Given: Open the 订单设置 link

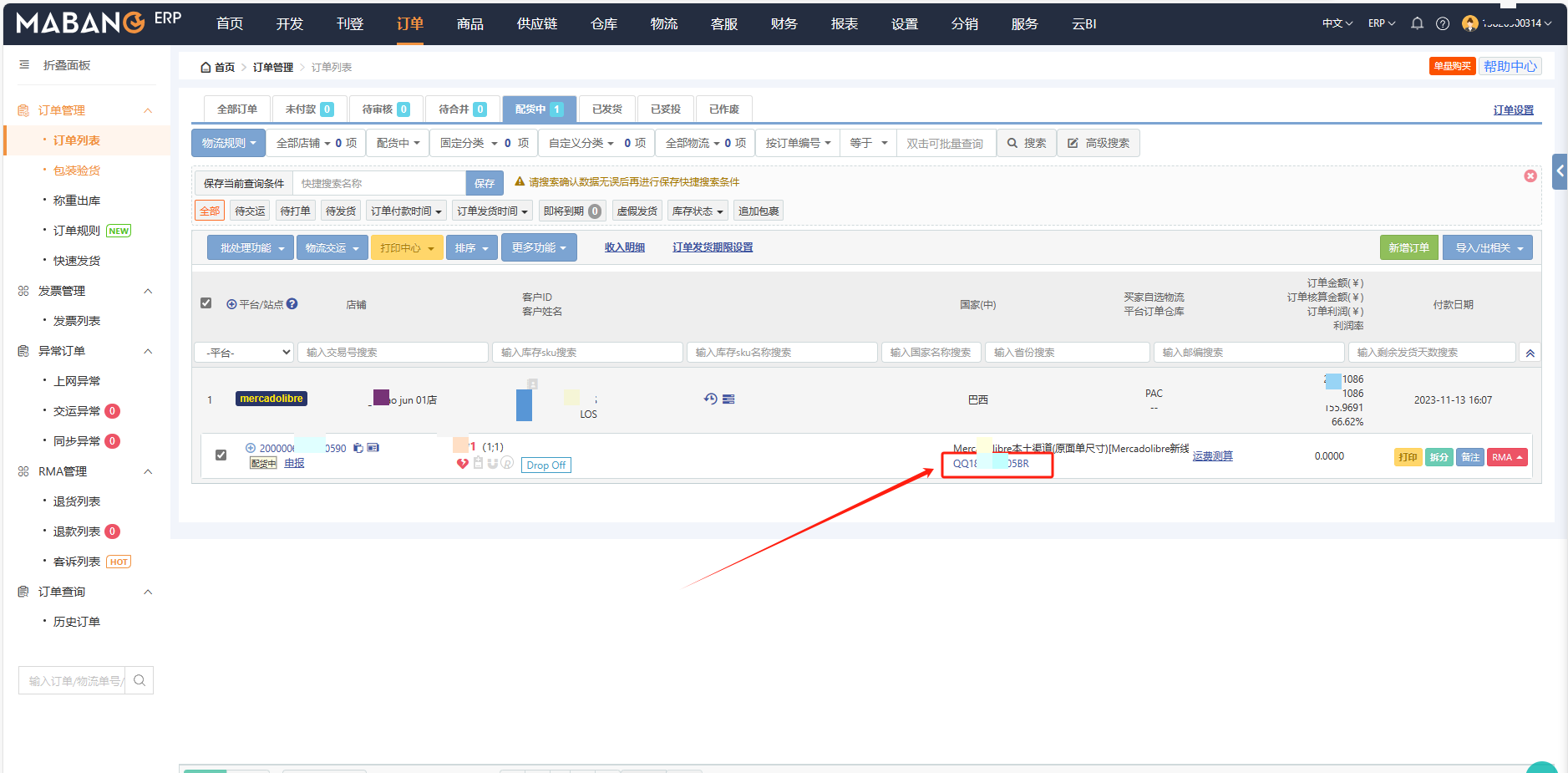Looking at the screenshot, I should click(1514, 110).
